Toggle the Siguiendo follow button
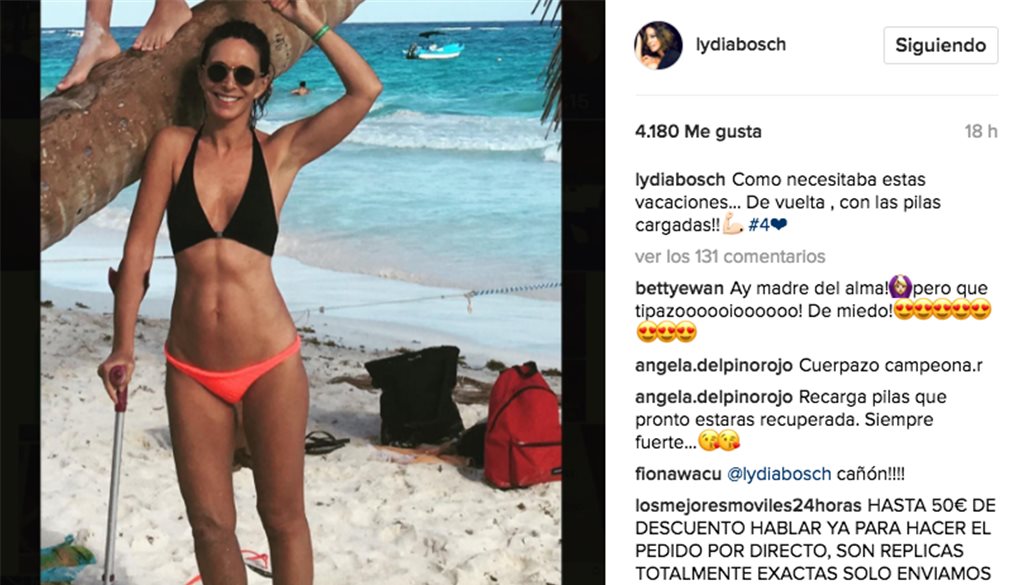The width and height of the screenshot is (1024, 585). tap(940, 45)
